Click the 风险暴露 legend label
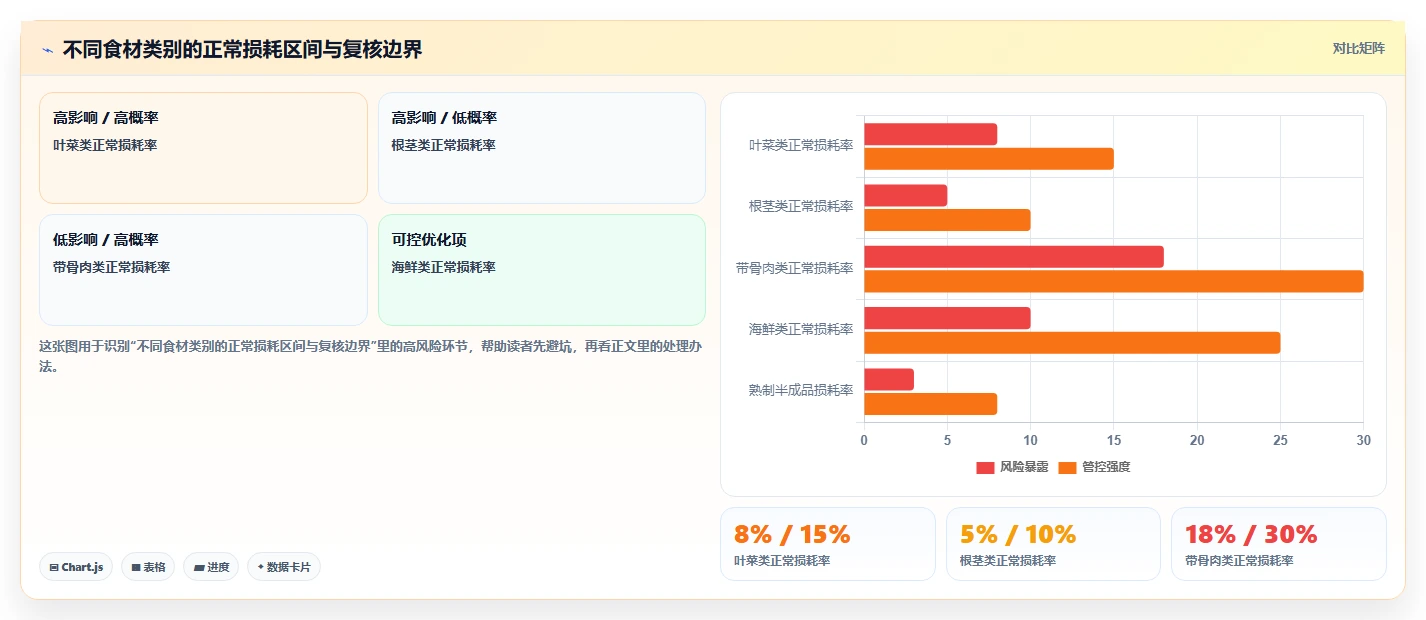 [x=1024, y=467]
